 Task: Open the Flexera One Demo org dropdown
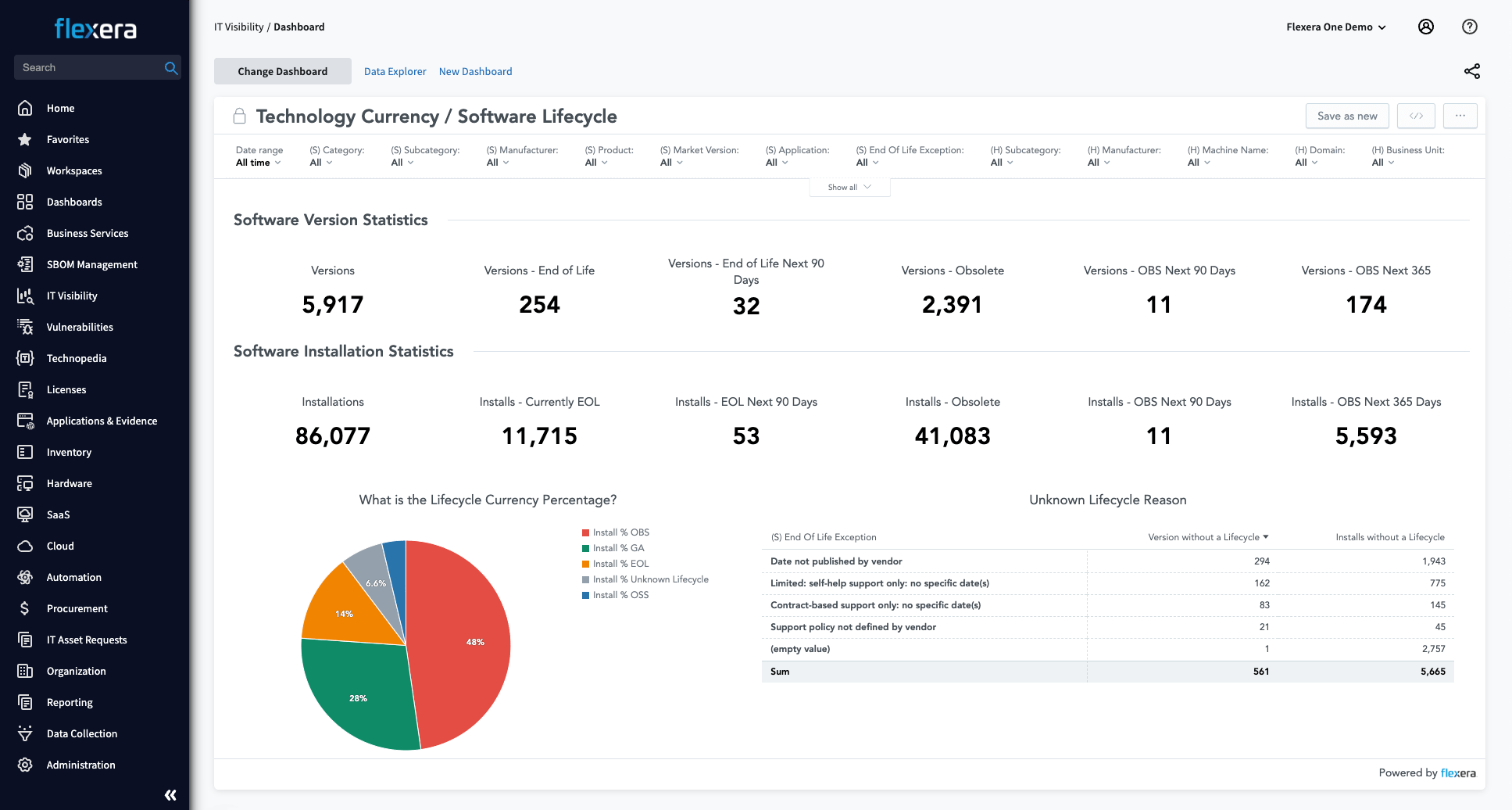[x=1335, y=27]
